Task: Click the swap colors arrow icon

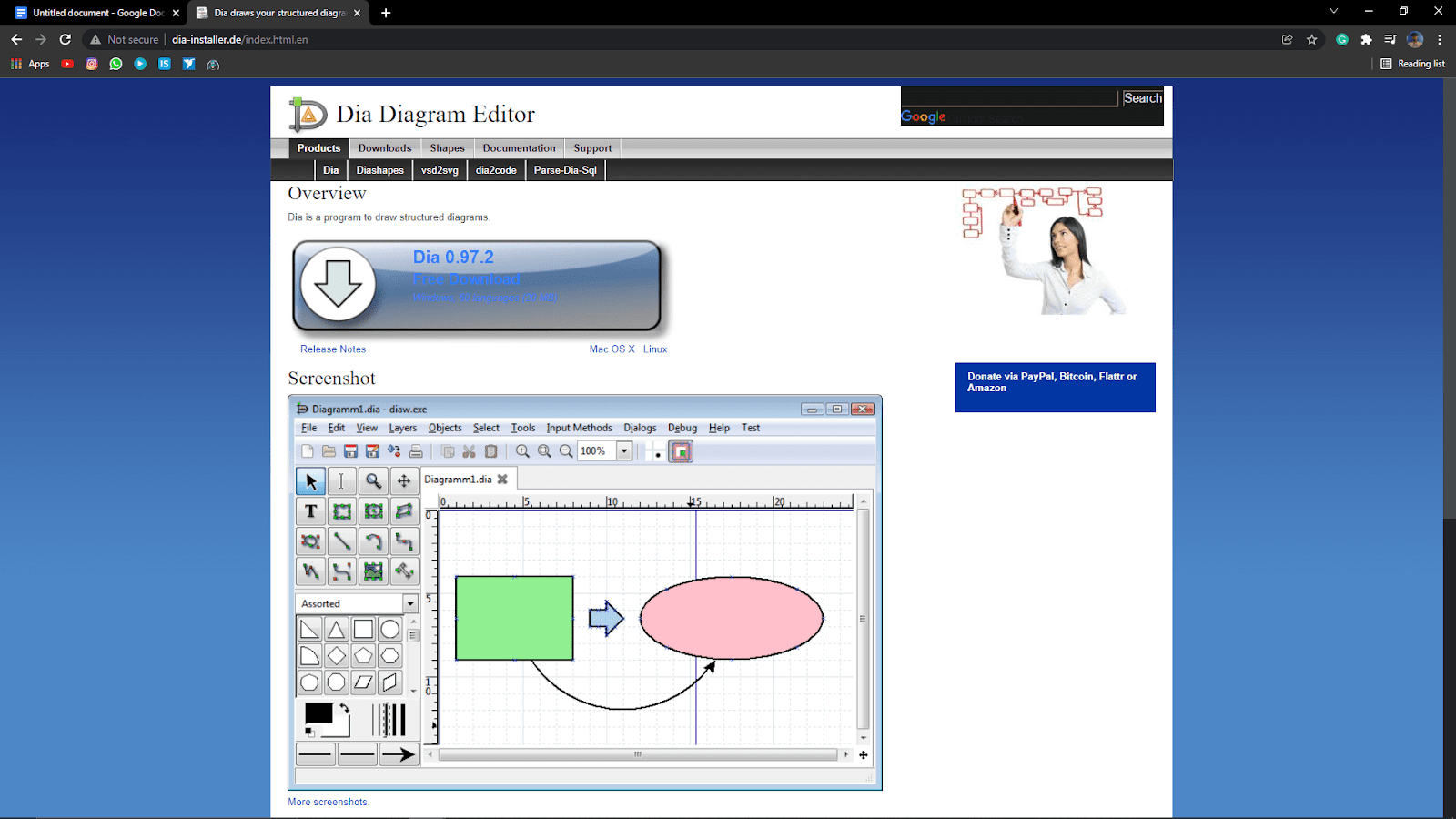Action: (x=345, y=707)
